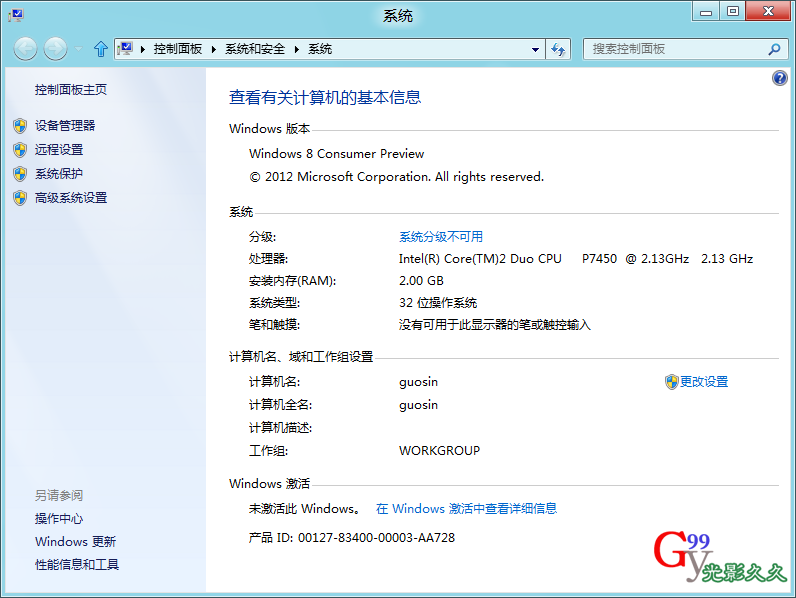796x598 pixels.
Task: Maximize the 系统 window
Action: pos(733,11)
